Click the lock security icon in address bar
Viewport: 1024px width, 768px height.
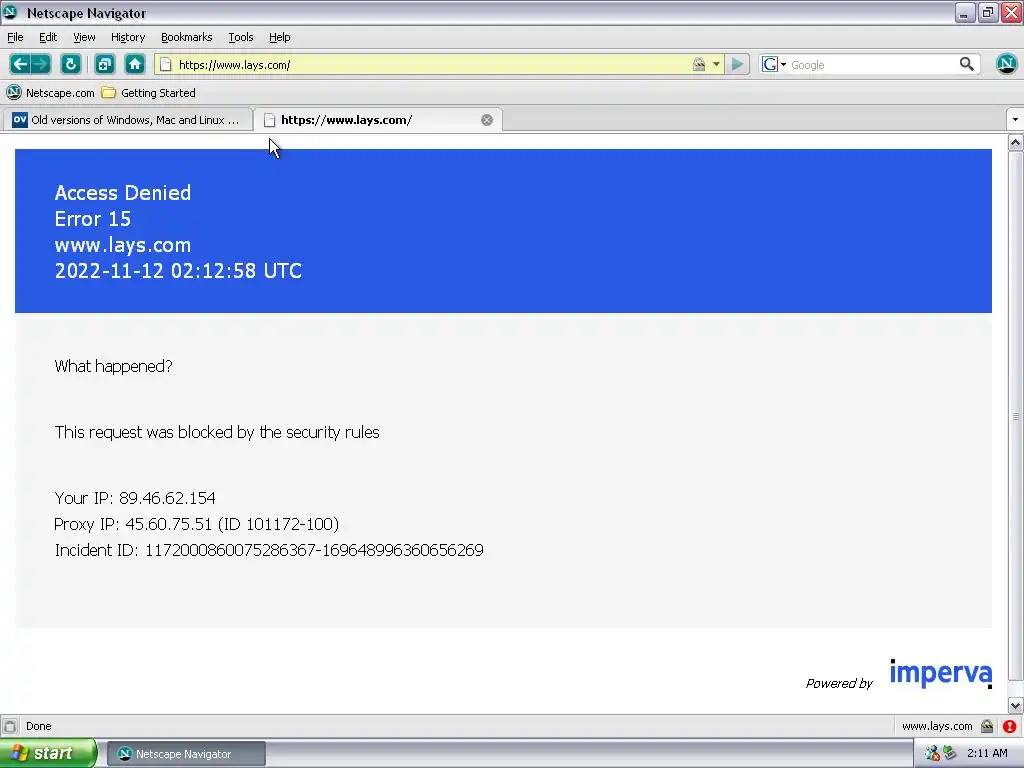699,64
